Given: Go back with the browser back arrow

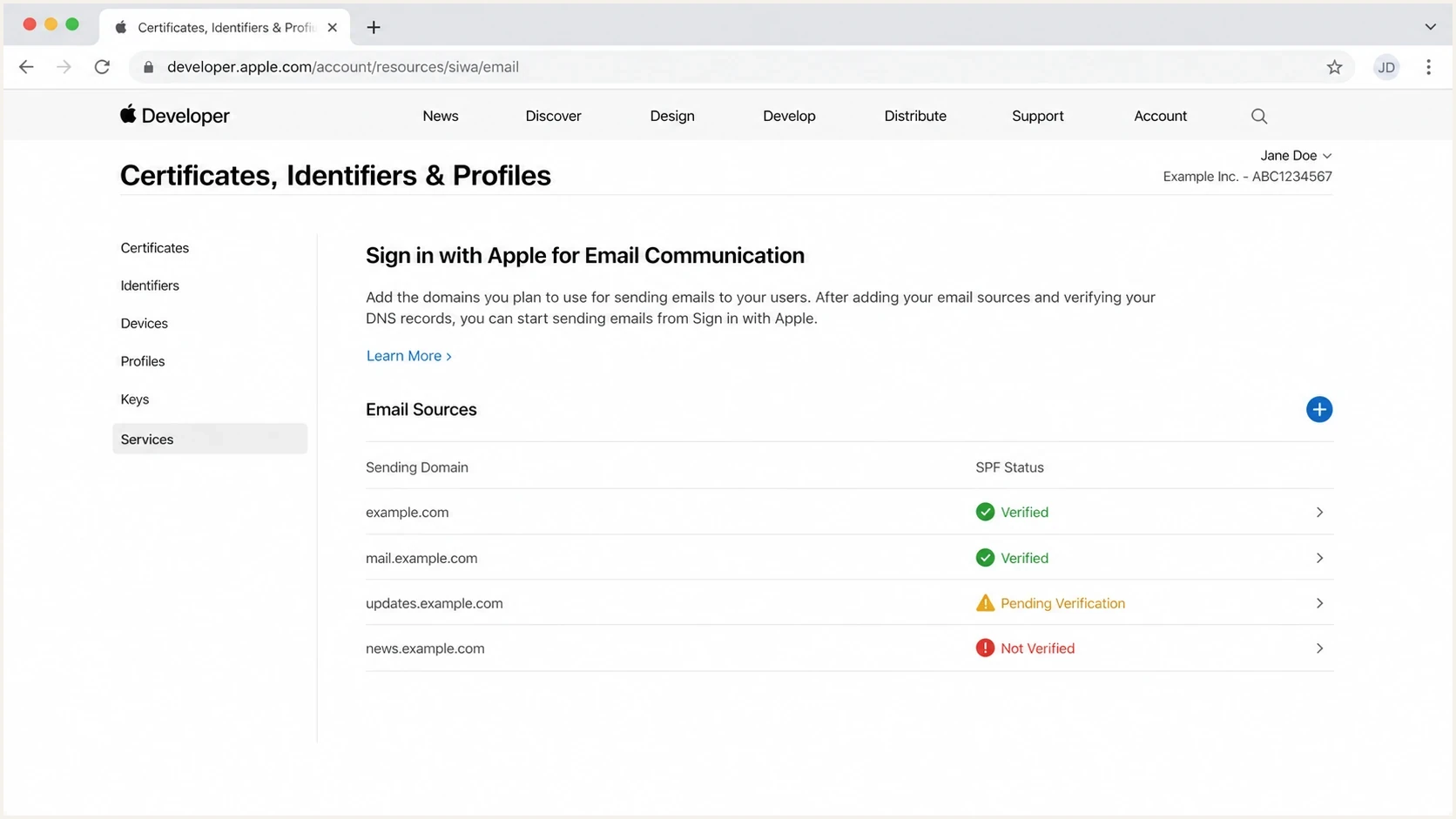Looking at the screenshot, I should 26,67.
